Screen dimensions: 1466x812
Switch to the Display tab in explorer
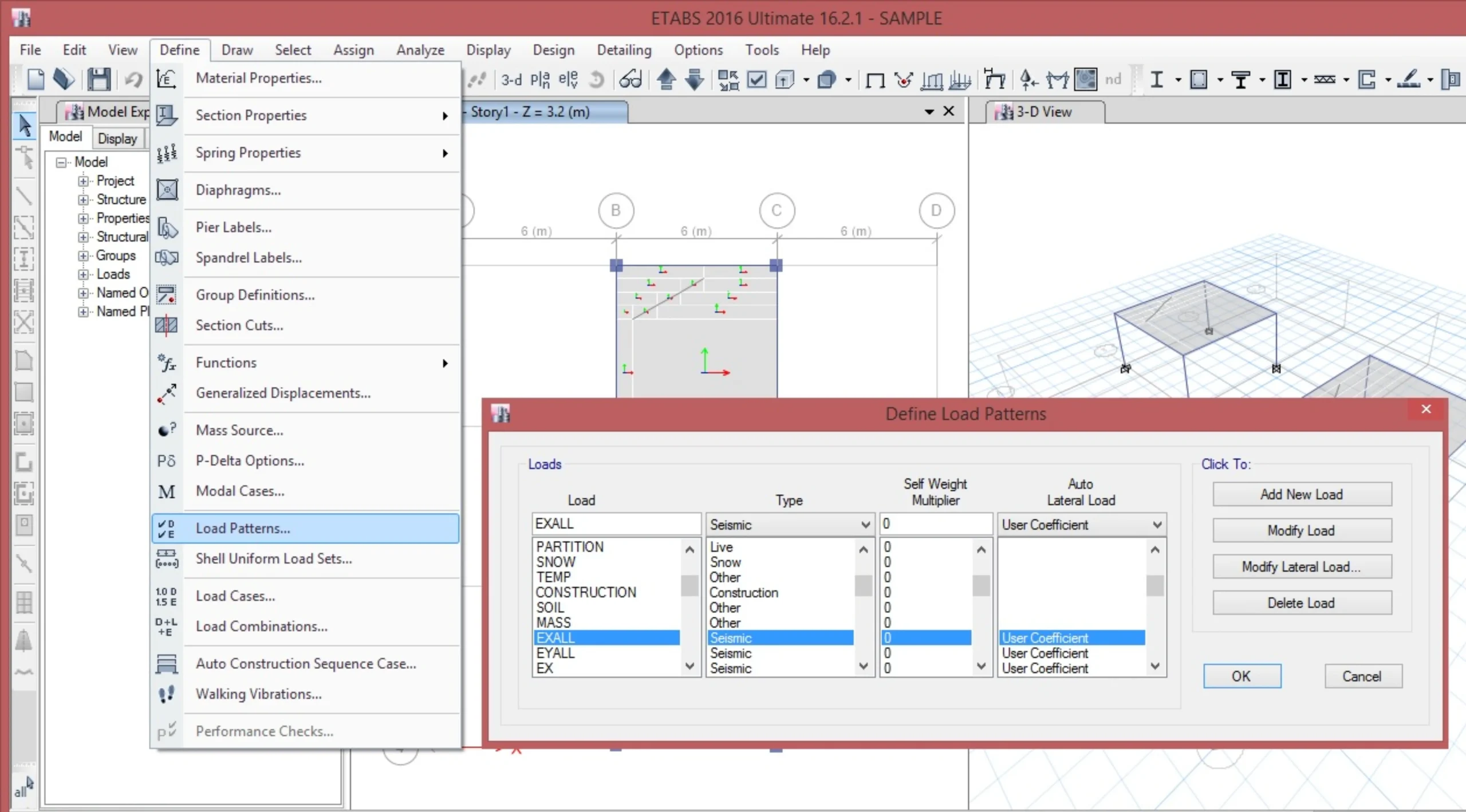click(117, 138)
